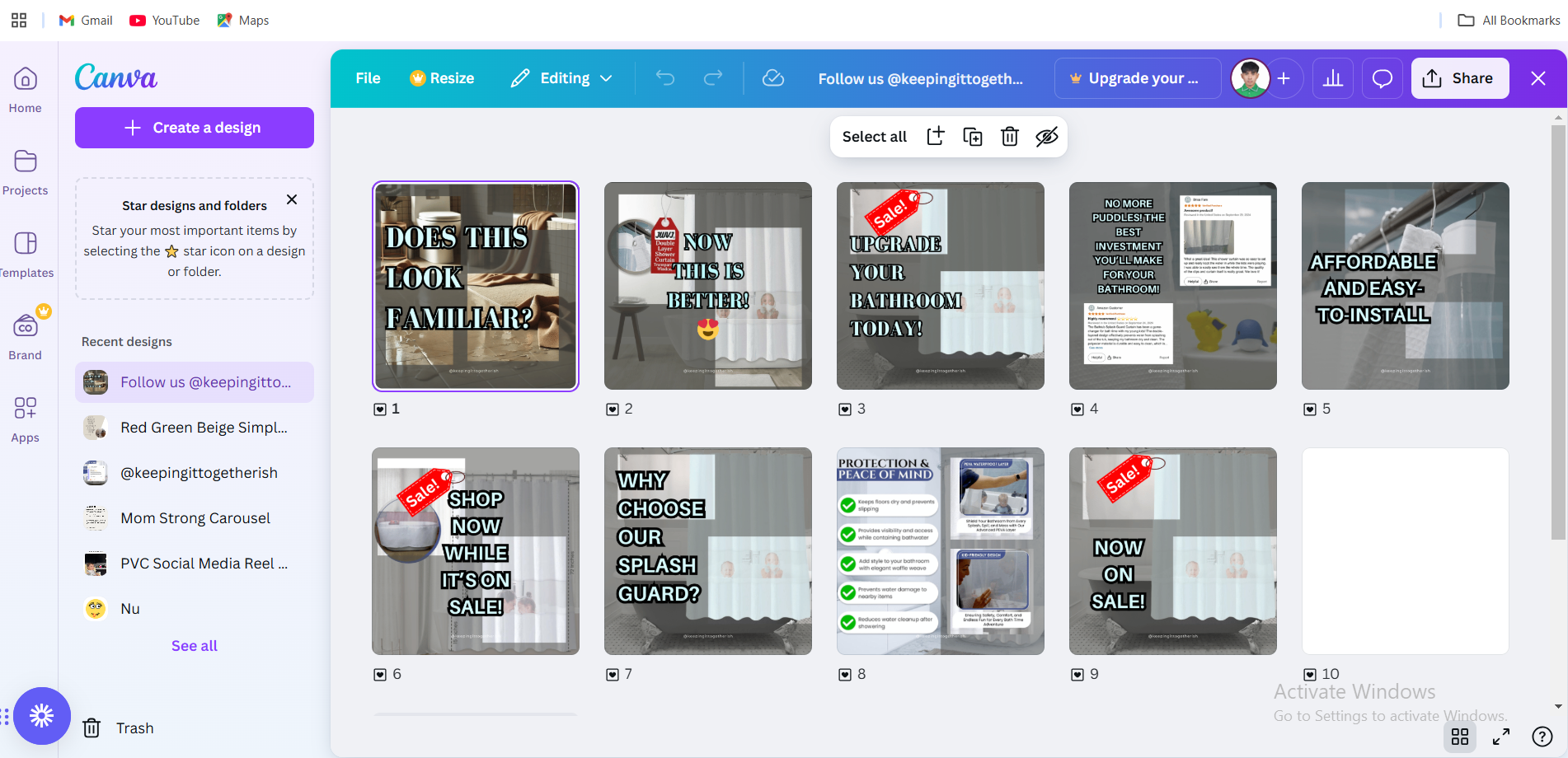Viewport: 1568px width, 758px height.
Task: Click the Add page icon
Action: 936,137
